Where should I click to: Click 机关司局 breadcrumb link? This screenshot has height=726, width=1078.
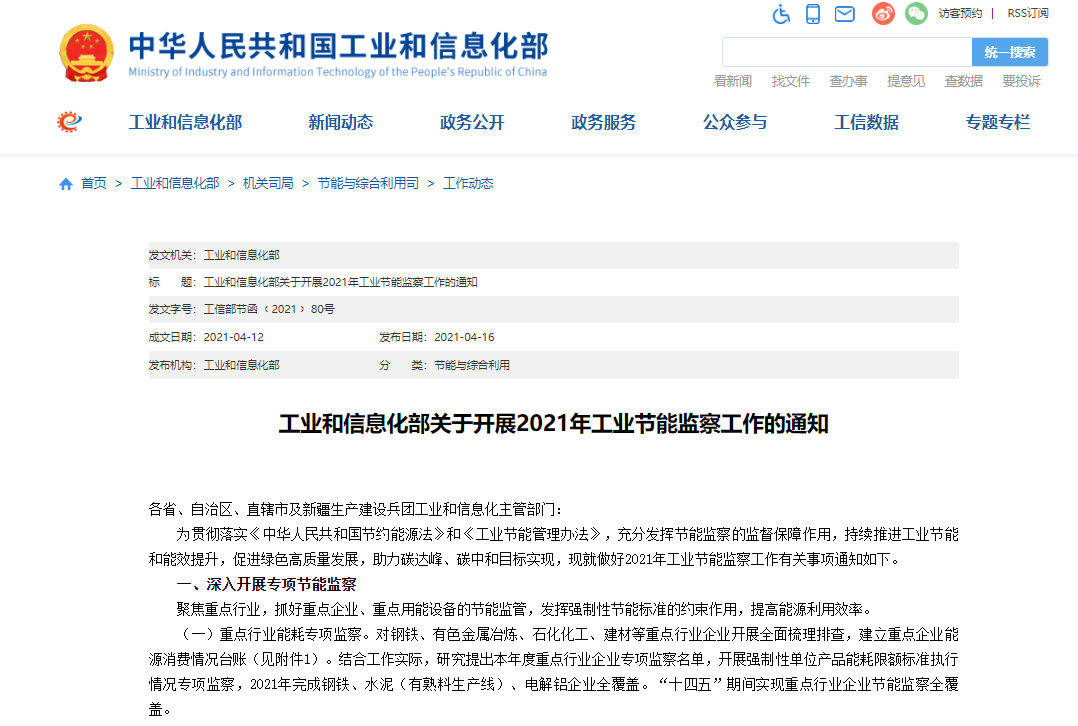point(268,184)
